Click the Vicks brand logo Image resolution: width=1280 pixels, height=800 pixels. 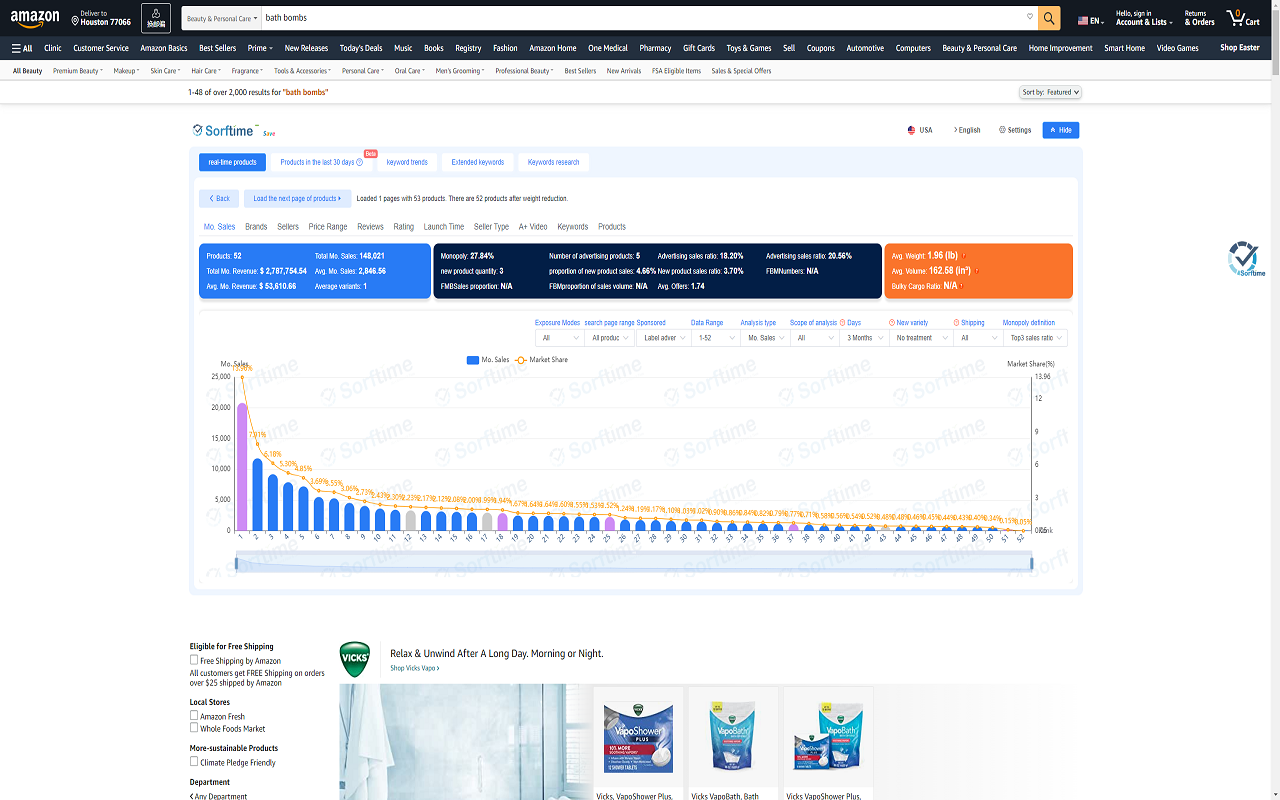pos(355,660)
